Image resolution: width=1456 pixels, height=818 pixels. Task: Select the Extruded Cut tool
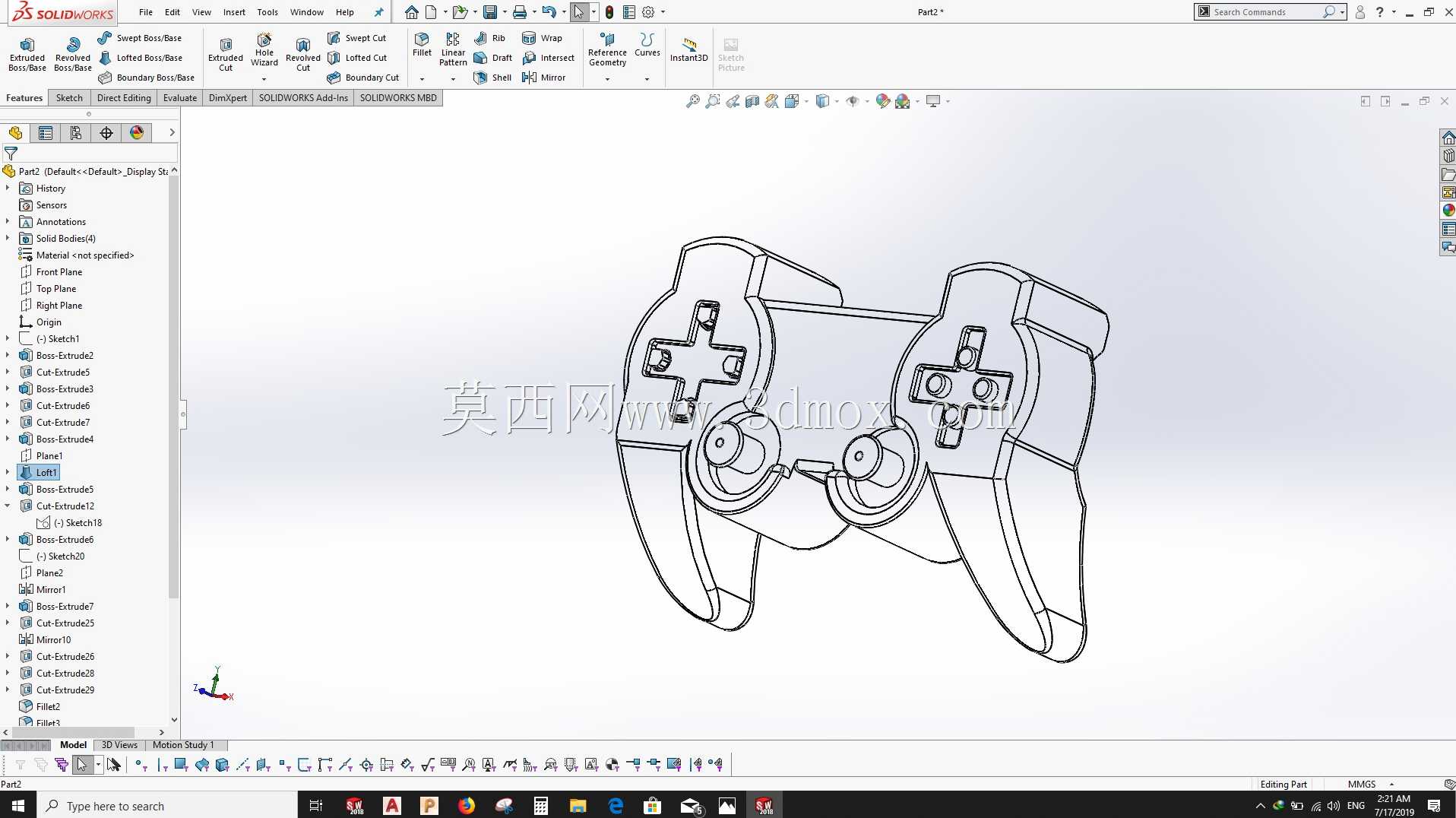(226, 54)
